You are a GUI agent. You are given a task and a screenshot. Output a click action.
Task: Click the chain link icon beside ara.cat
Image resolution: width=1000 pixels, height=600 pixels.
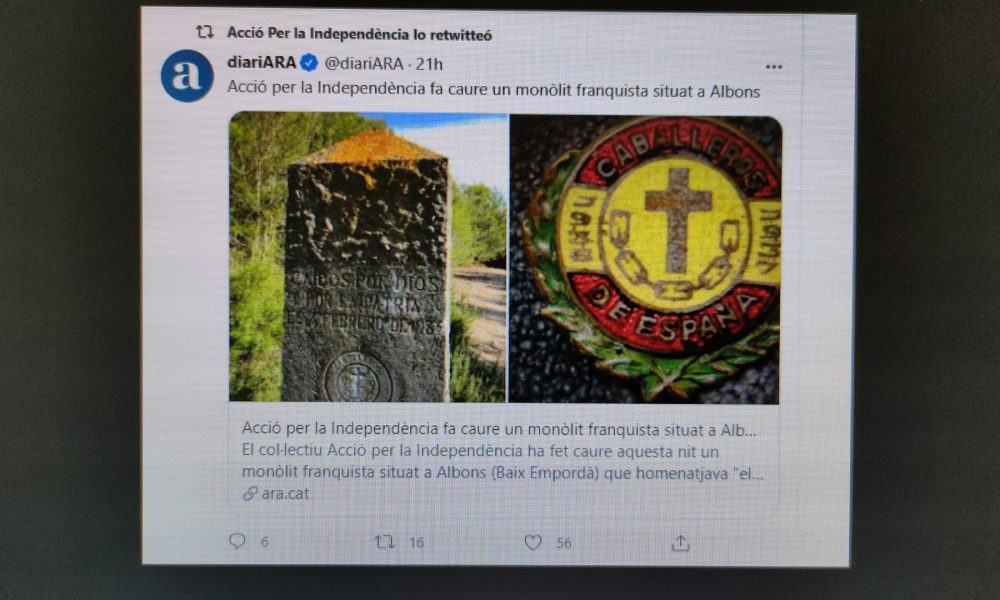point(250,494)
